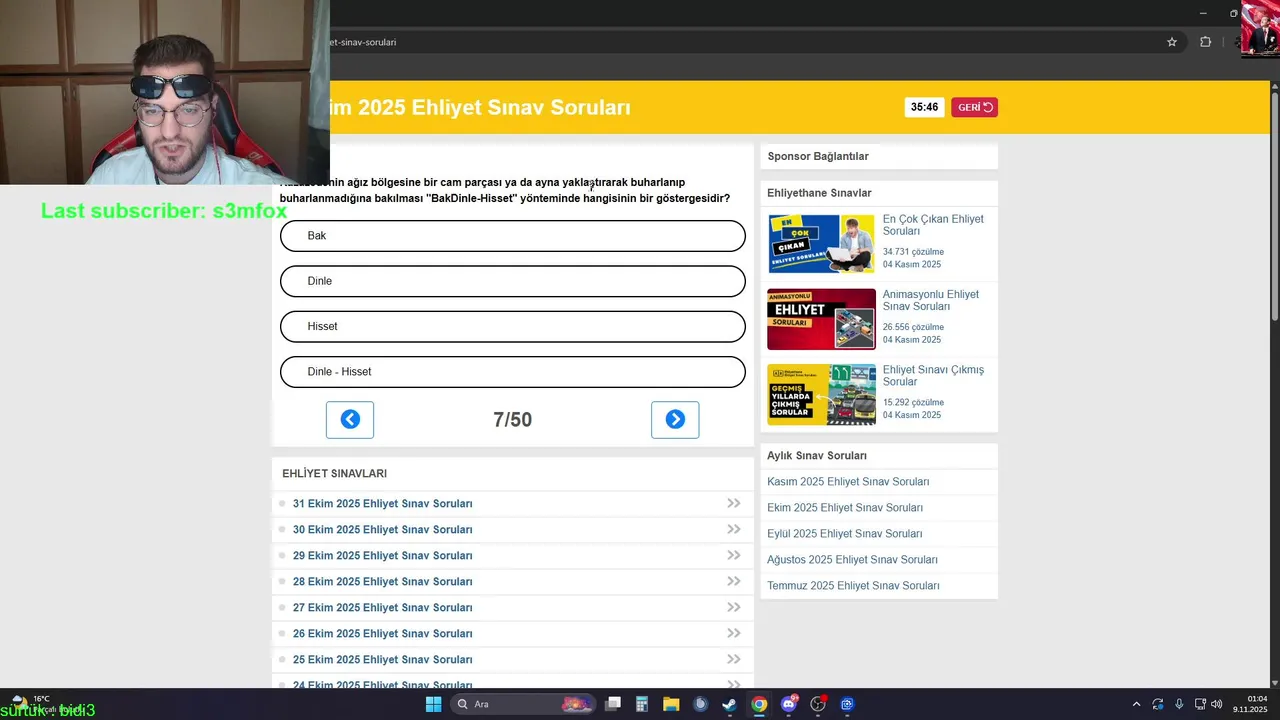Screen dimensions: 1280x720
Task: Open Kasım 2025 monthly exam questions
Action: click(x=848, y=482)
